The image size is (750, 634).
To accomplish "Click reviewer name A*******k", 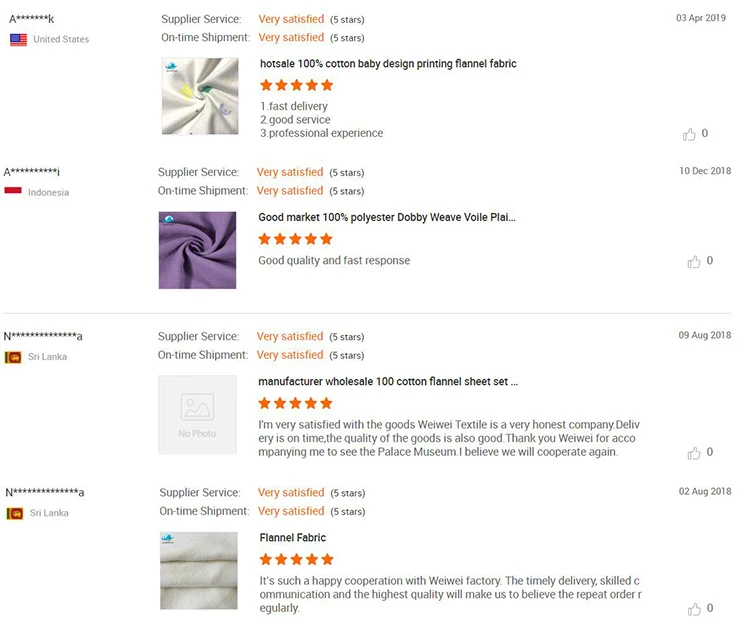I will coord(32,19).
